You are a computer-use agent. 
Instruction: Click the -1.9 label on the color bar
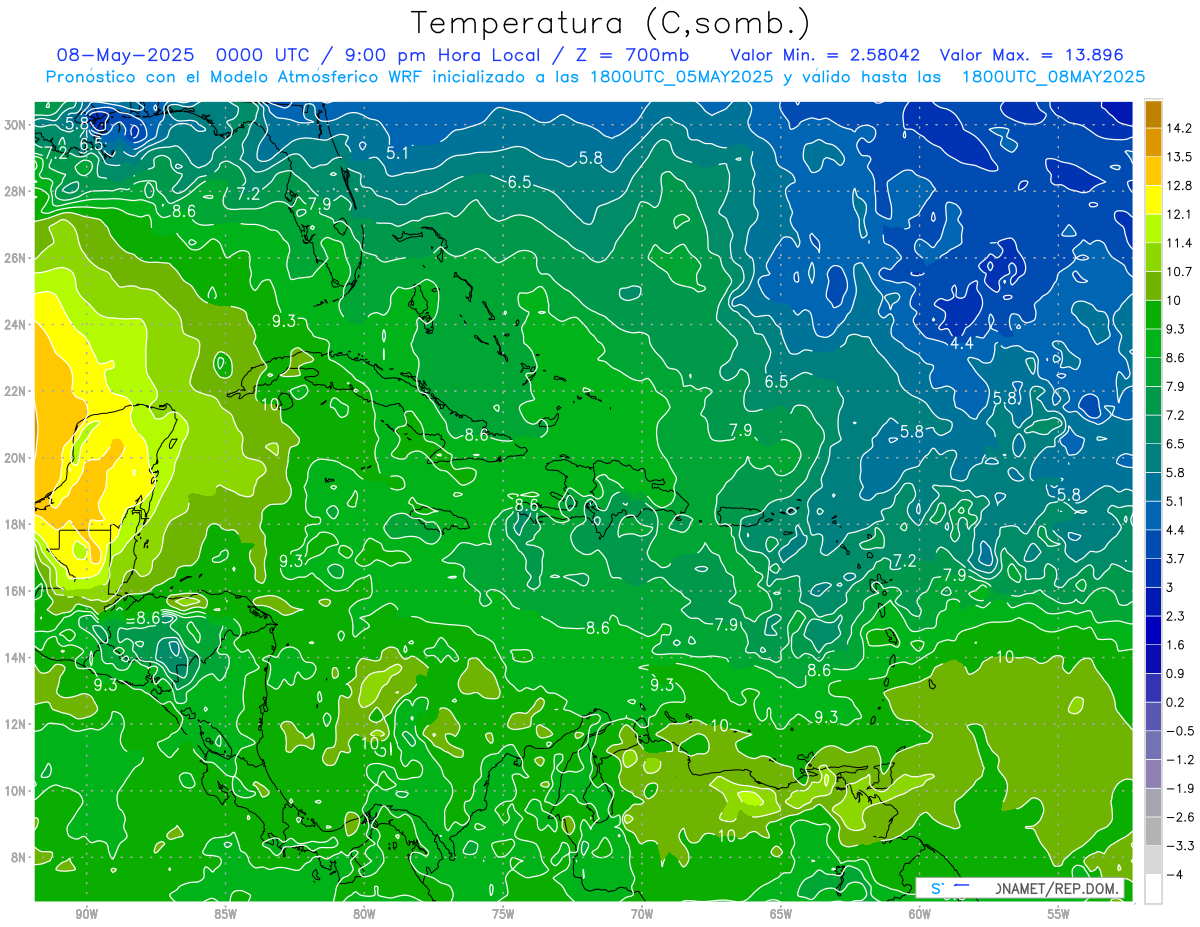(x=1180, y=788)
